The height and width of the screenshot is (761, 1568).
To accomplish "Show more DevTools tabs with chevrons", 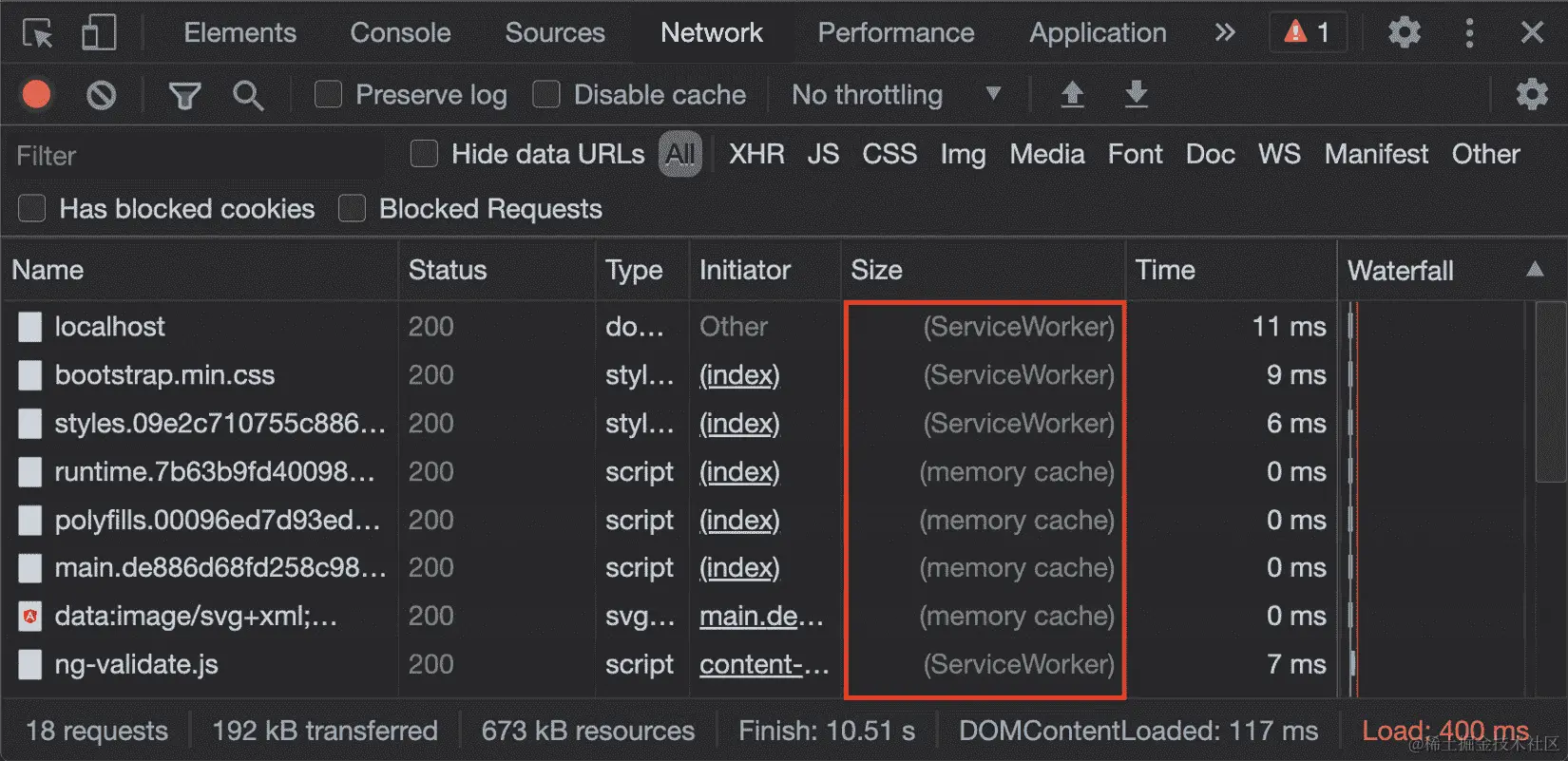I will (x=1225, y=32).
